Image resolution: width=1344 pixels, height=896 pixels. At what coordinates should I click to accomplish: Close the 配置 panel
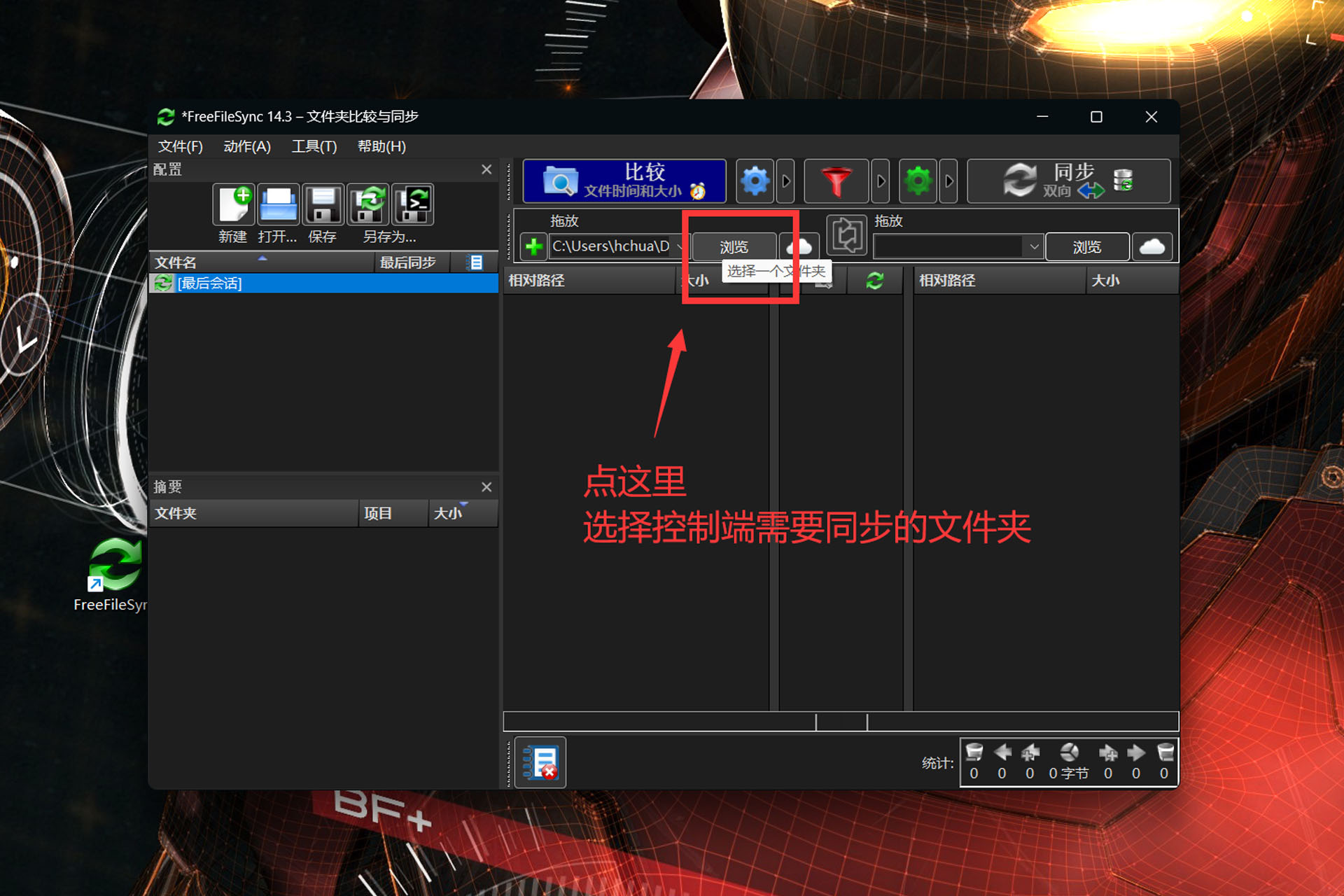[486, 169]
